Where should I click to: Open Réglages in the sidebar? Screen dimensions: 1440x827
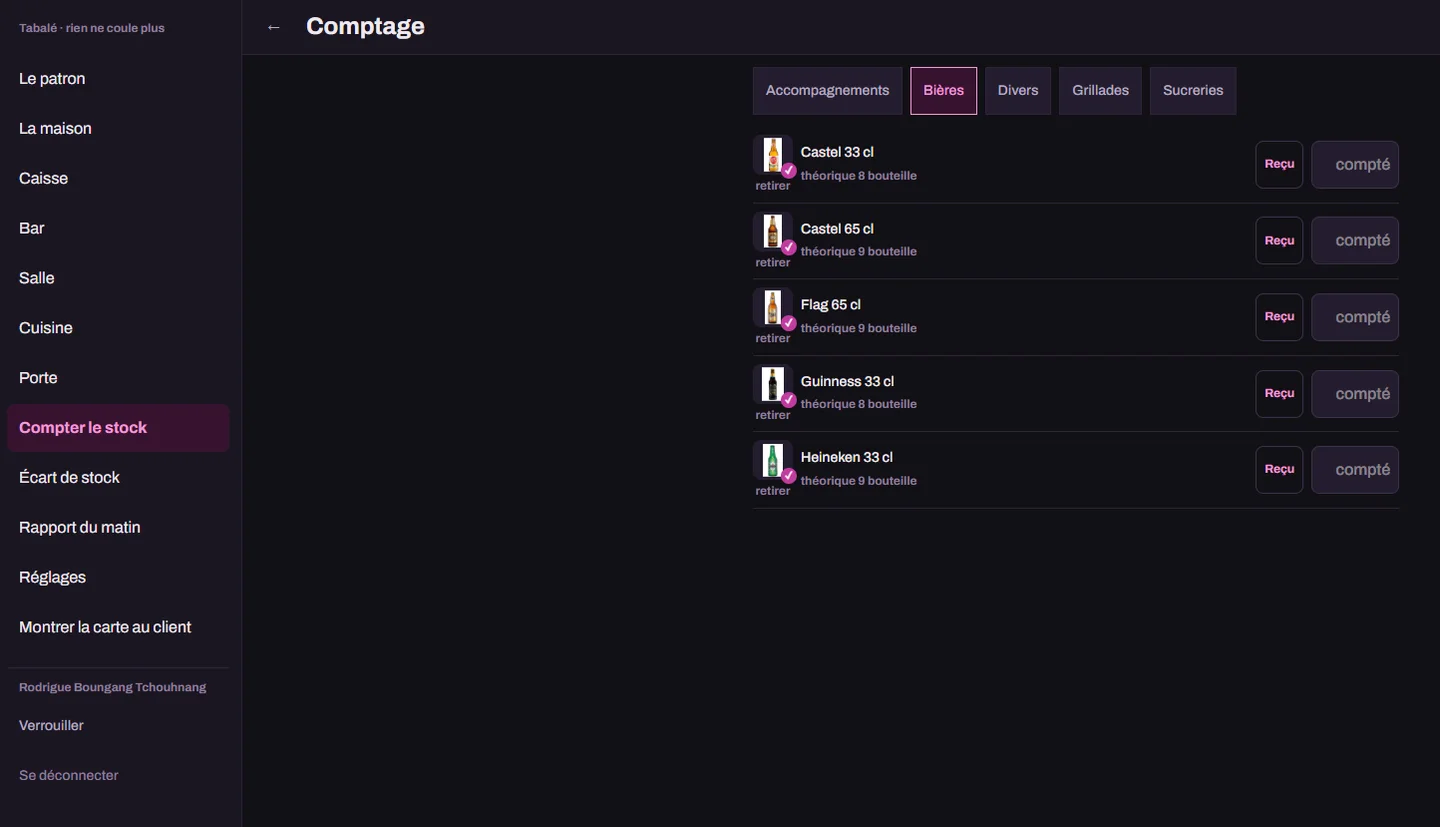click(118, 578)
